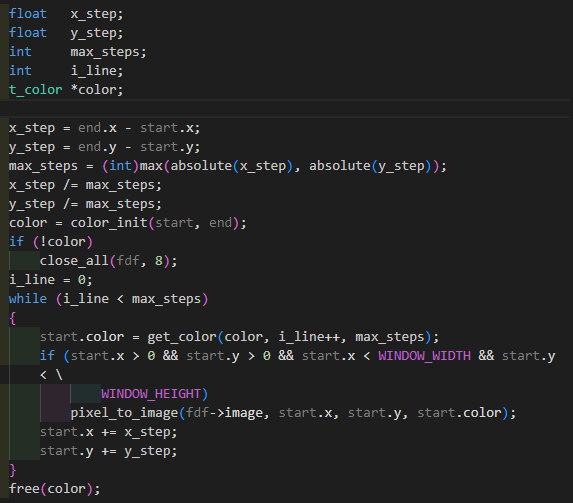Image resolution: width=573 pixels, height=503 pixels.
Task: Click 'fdf->image' argument
Action: pos(224,413)
